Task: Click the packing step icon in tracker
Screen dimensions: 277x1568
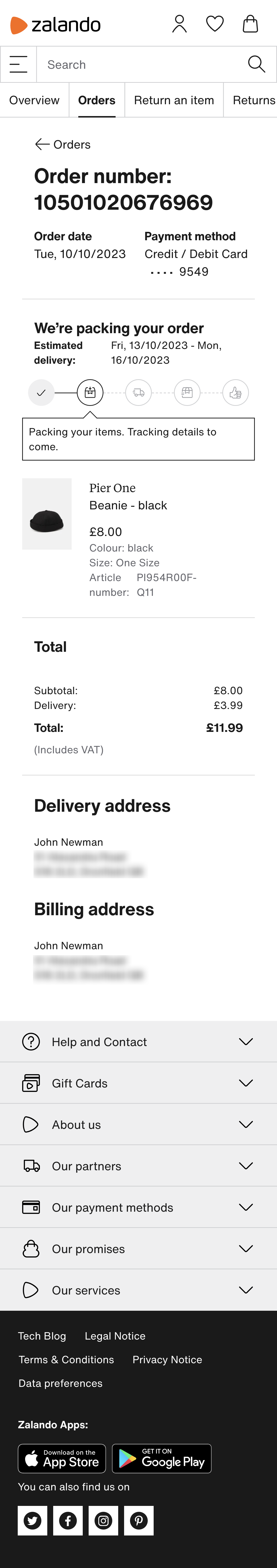Action: click(x=90, y=393)
